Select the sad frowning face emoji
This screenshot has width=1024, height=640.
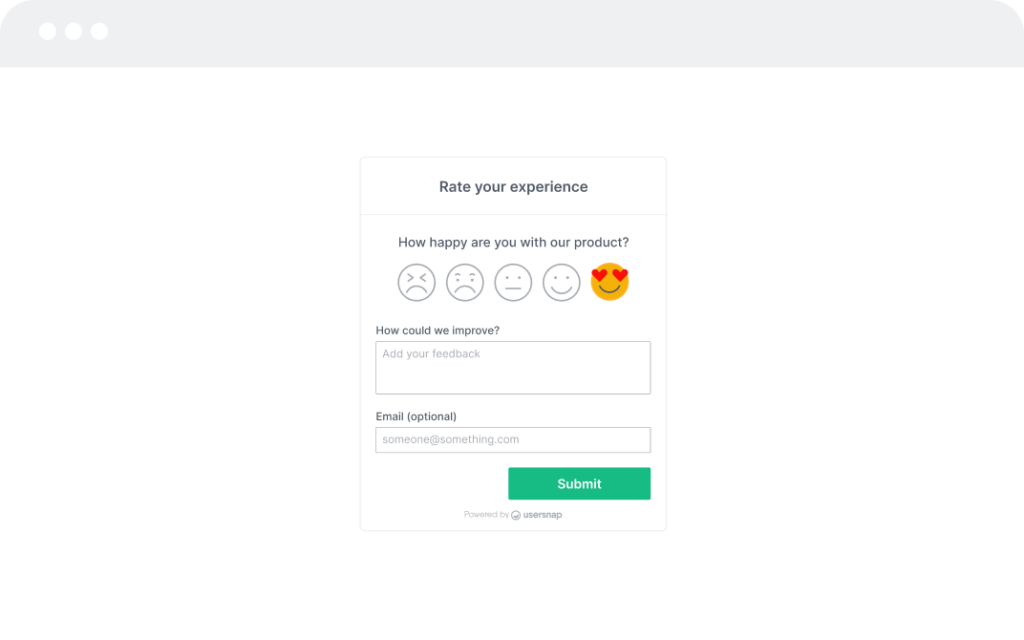point(465,281)
